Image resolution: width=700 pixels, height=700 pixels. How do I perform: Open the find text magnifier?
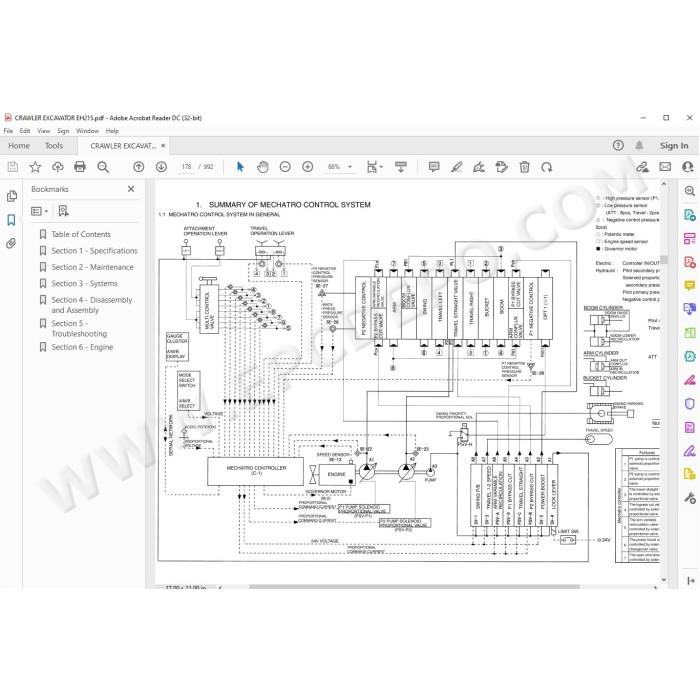pos(103,167)
